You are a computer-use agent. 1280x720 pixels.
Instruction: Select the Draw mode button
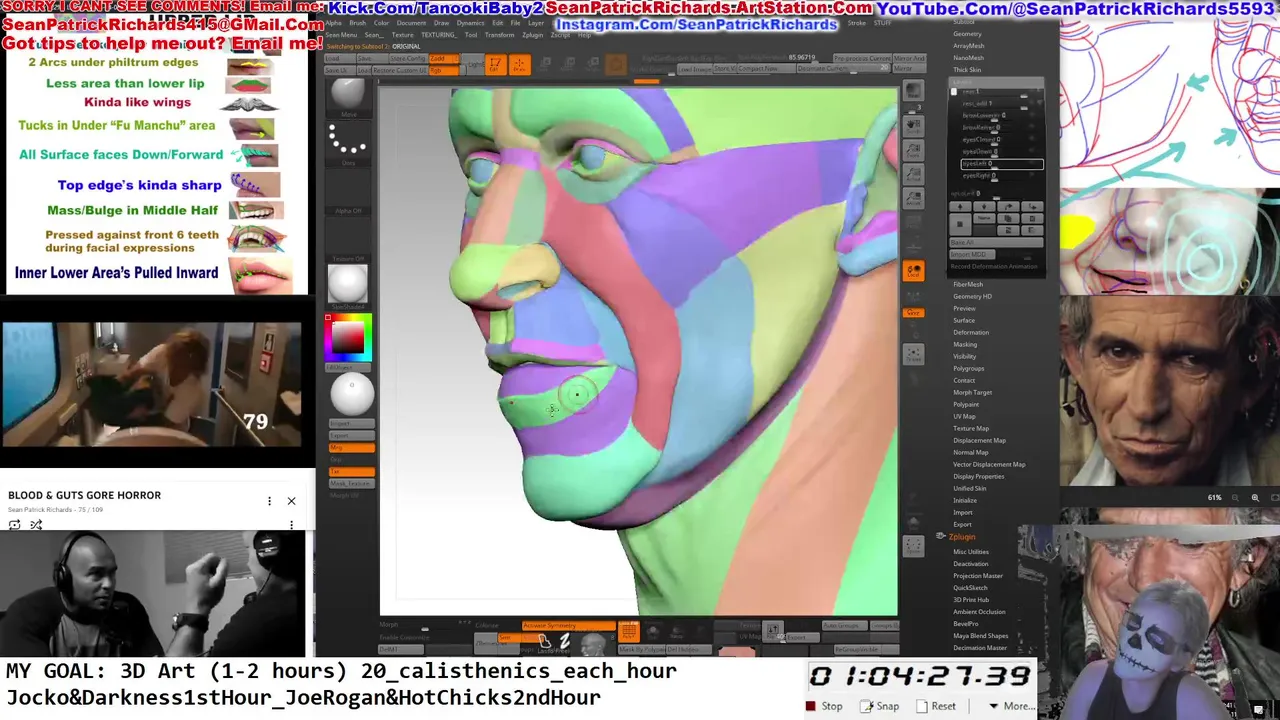tap(519, 64)
